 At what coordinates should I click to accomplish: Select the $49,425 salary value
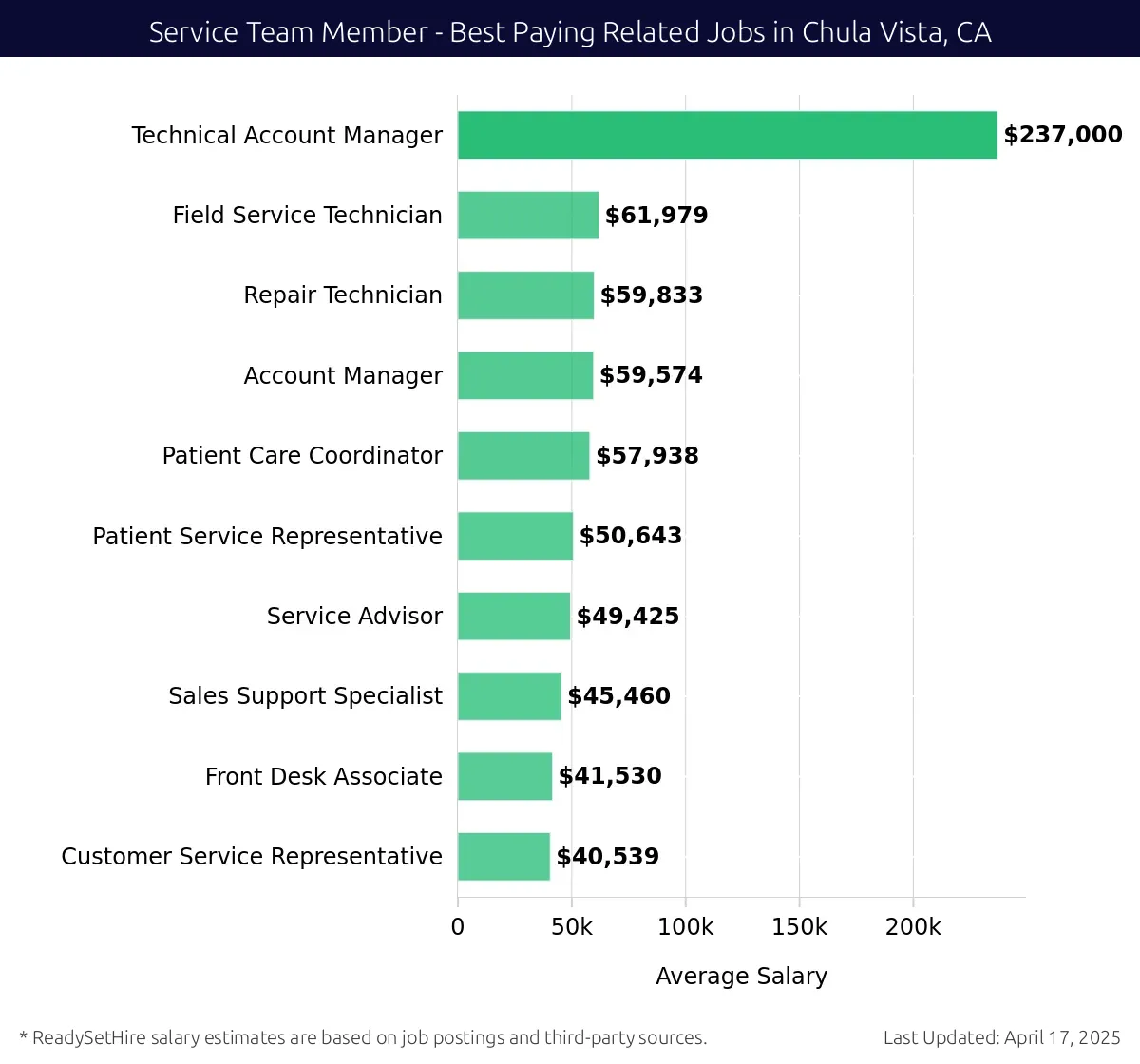(x=628, y=617)
